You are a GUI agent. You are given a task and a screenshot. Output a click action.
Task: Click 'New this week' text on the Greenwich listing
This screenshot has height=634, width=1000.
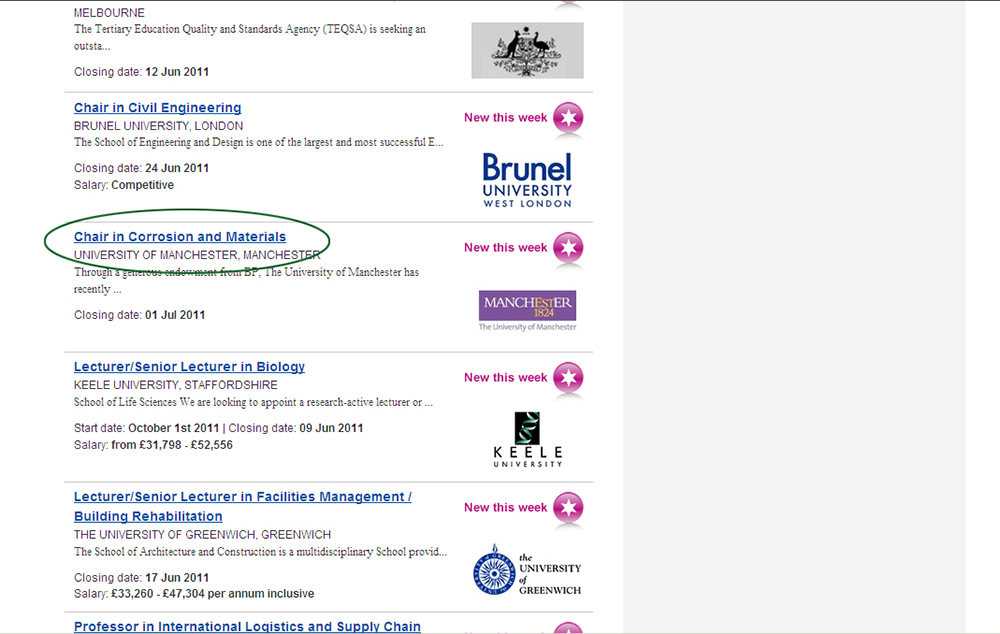point(505,508)
